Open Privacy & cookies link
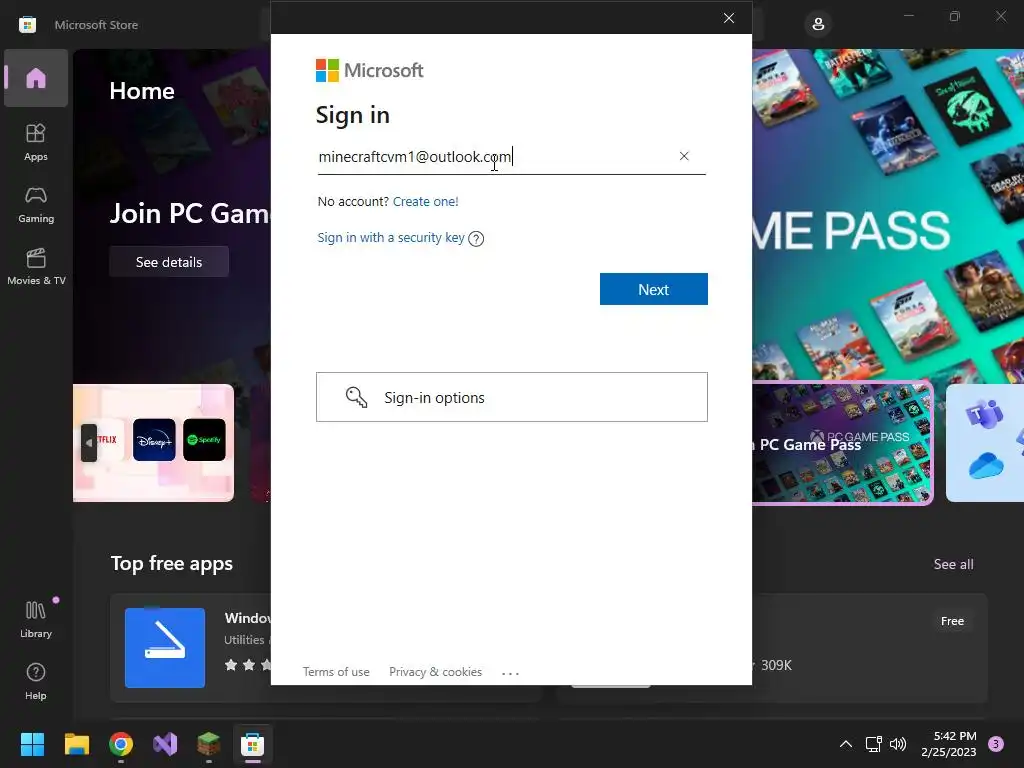The height and width of the screenshot is (768, 1024). 435,671
